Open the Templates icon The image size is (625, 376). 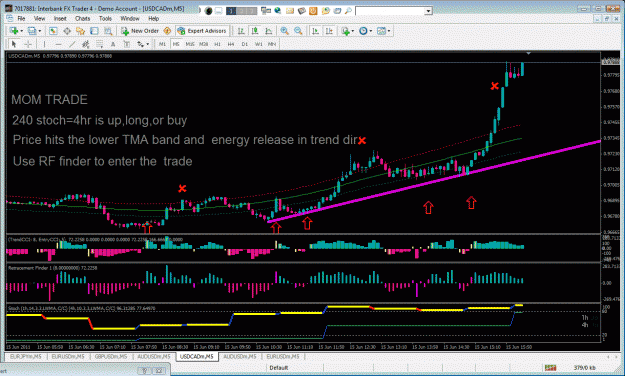(381, 31)
